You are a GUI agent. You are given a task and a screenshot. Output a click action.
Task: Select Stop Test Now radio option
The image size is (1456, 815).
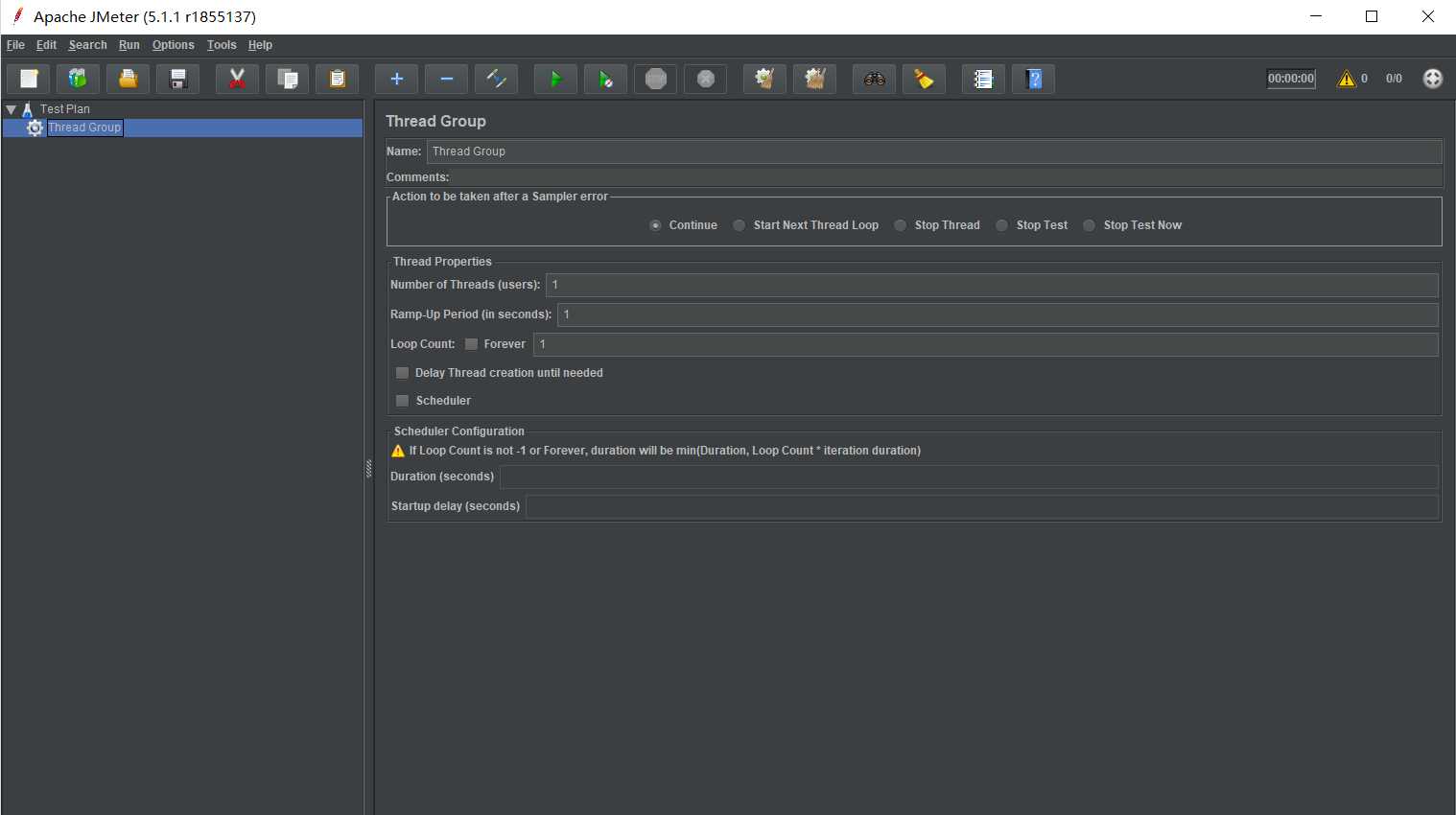pos(1089,225)
